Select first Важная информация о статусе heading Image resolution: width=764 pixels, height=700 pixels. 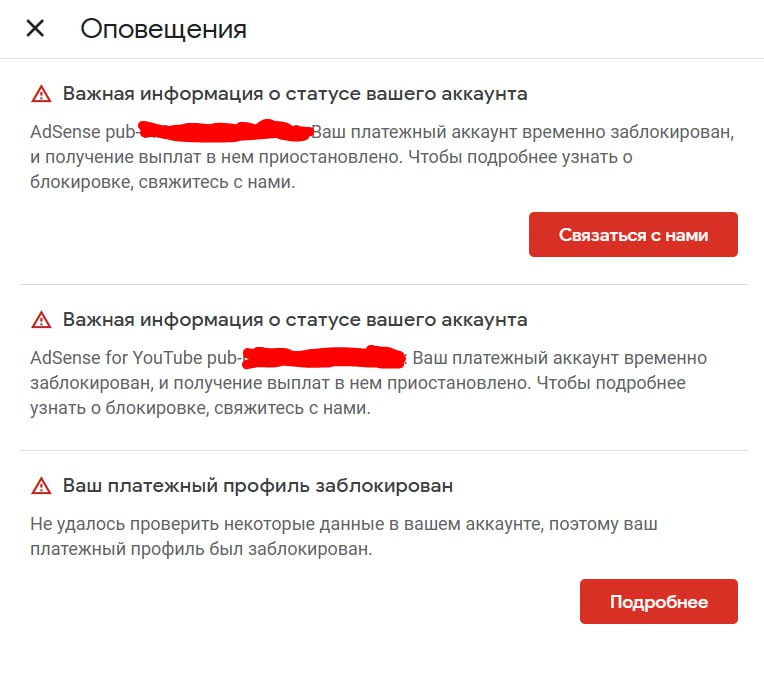[295, 94]
